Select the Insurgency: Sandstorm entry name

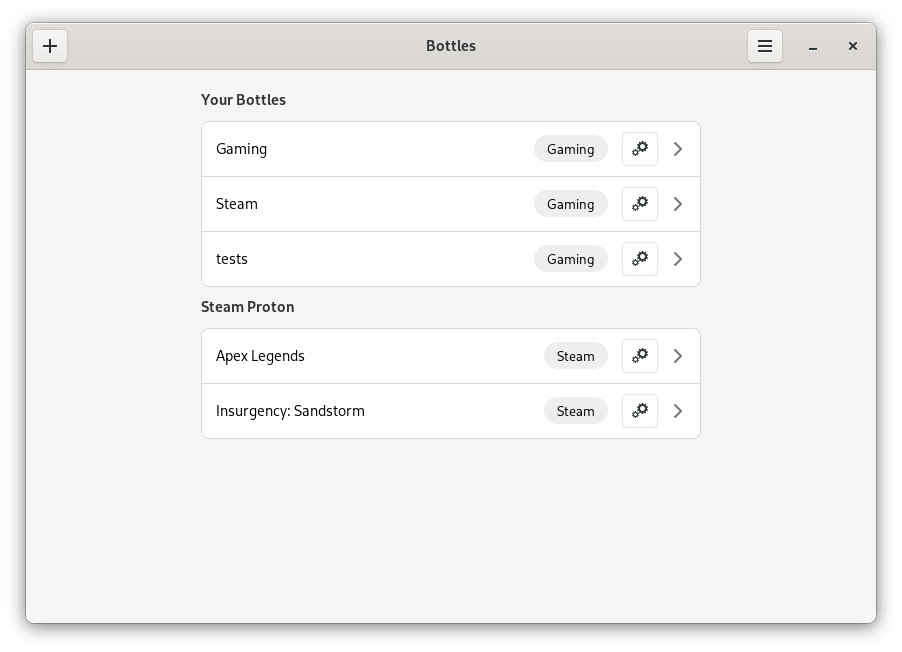pyautogui.click(x=290, y=411)
